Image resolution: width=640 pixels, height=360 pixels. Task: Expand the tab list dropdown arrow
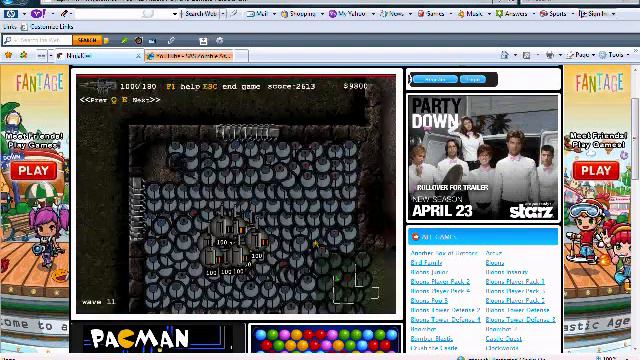pos(51,56)
